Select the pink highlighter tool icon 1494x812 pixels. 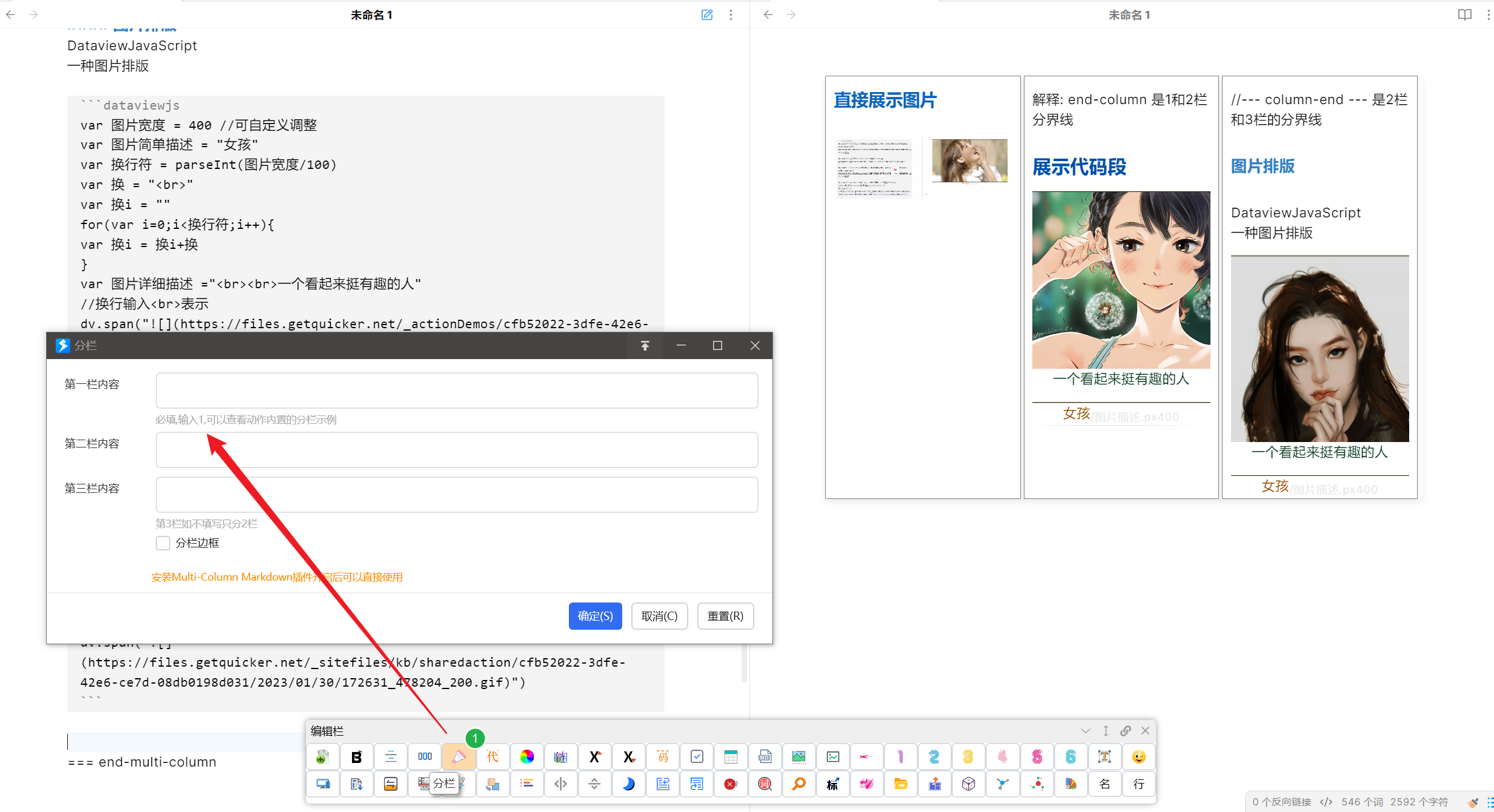(x=459, y=757)
